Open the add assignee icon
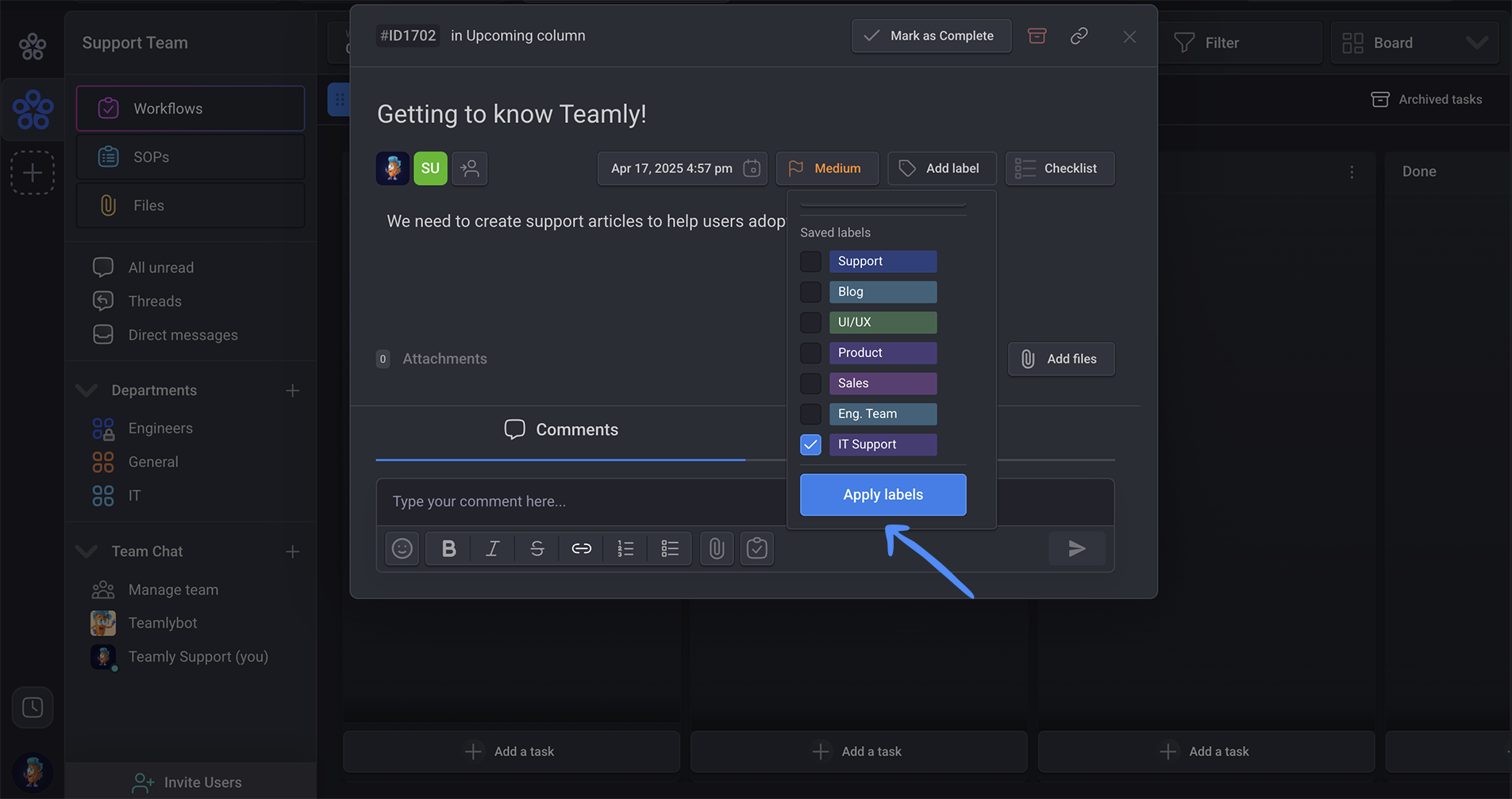Screen dimensions: 1512x799 coord(470,168)
